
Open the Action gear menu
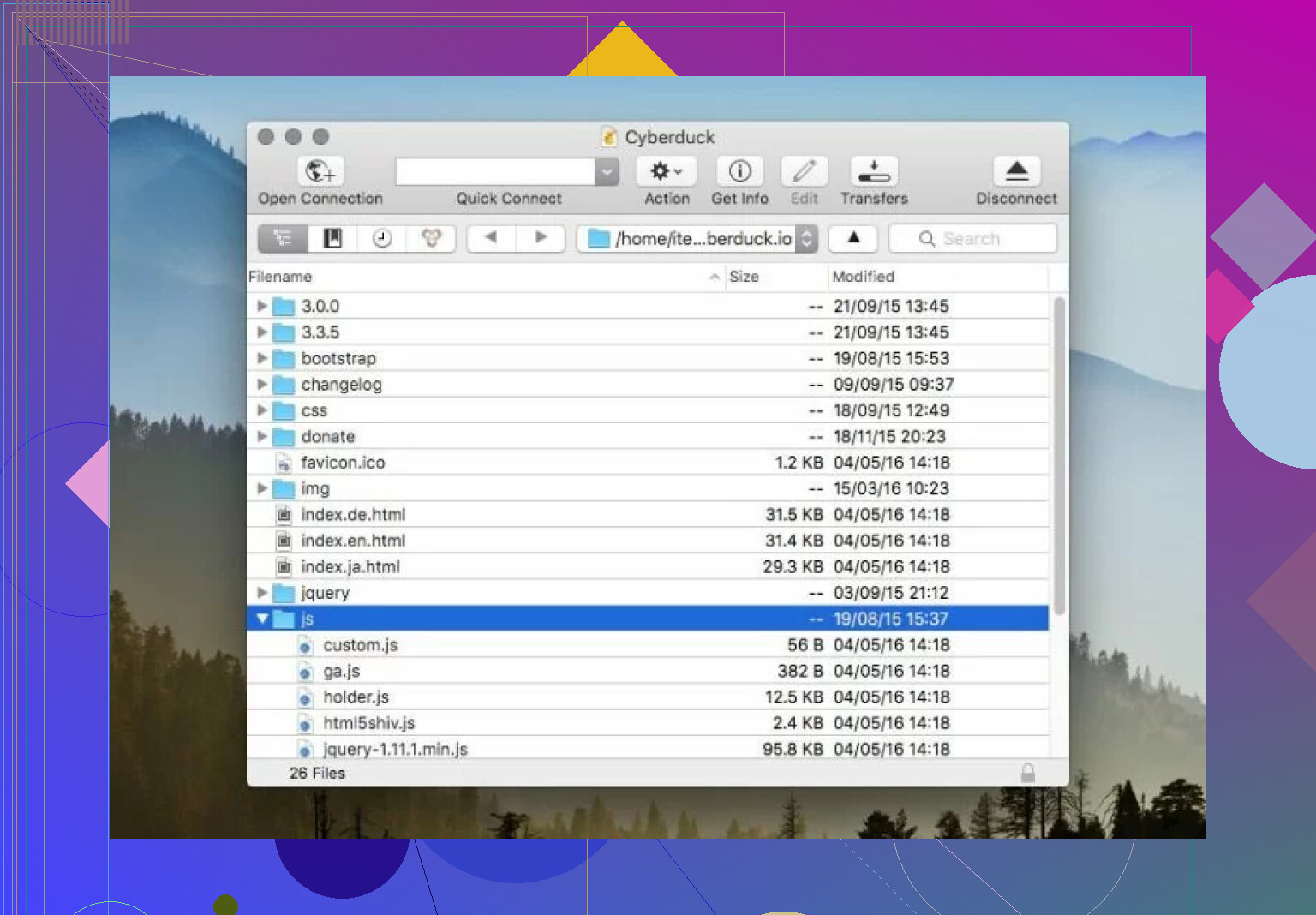pos(666,171)
